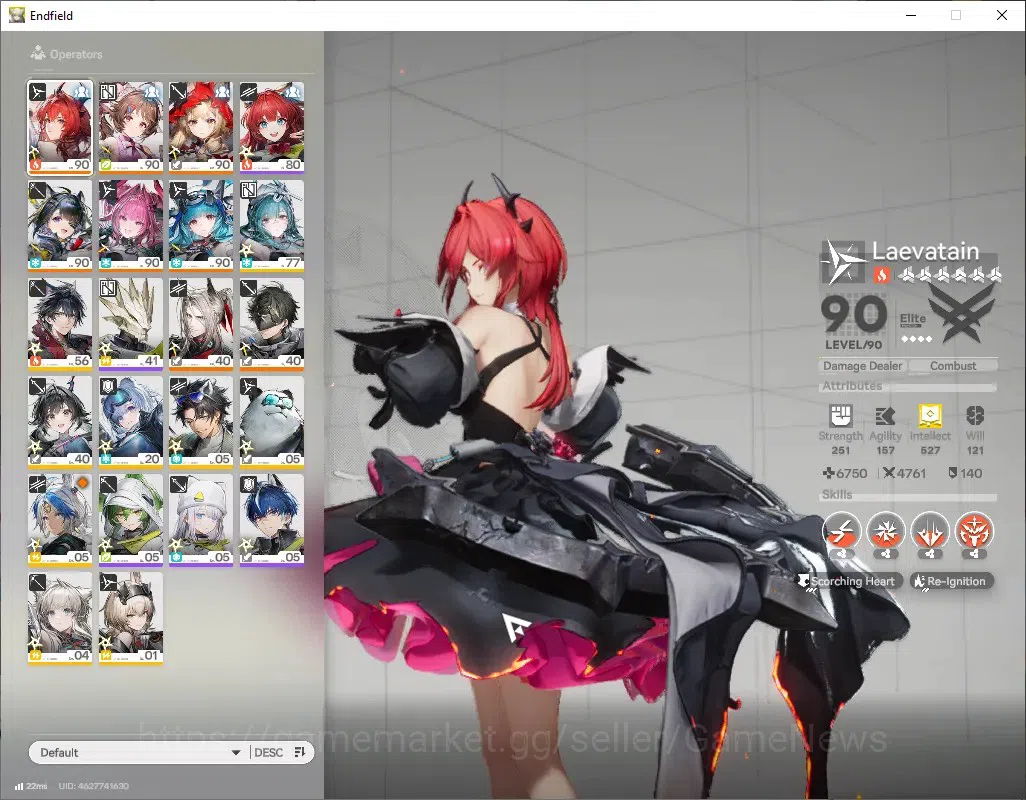Select the white-beanie level 05 operator
Viewport: 1026px width, 800px height.
coord(201,519)
